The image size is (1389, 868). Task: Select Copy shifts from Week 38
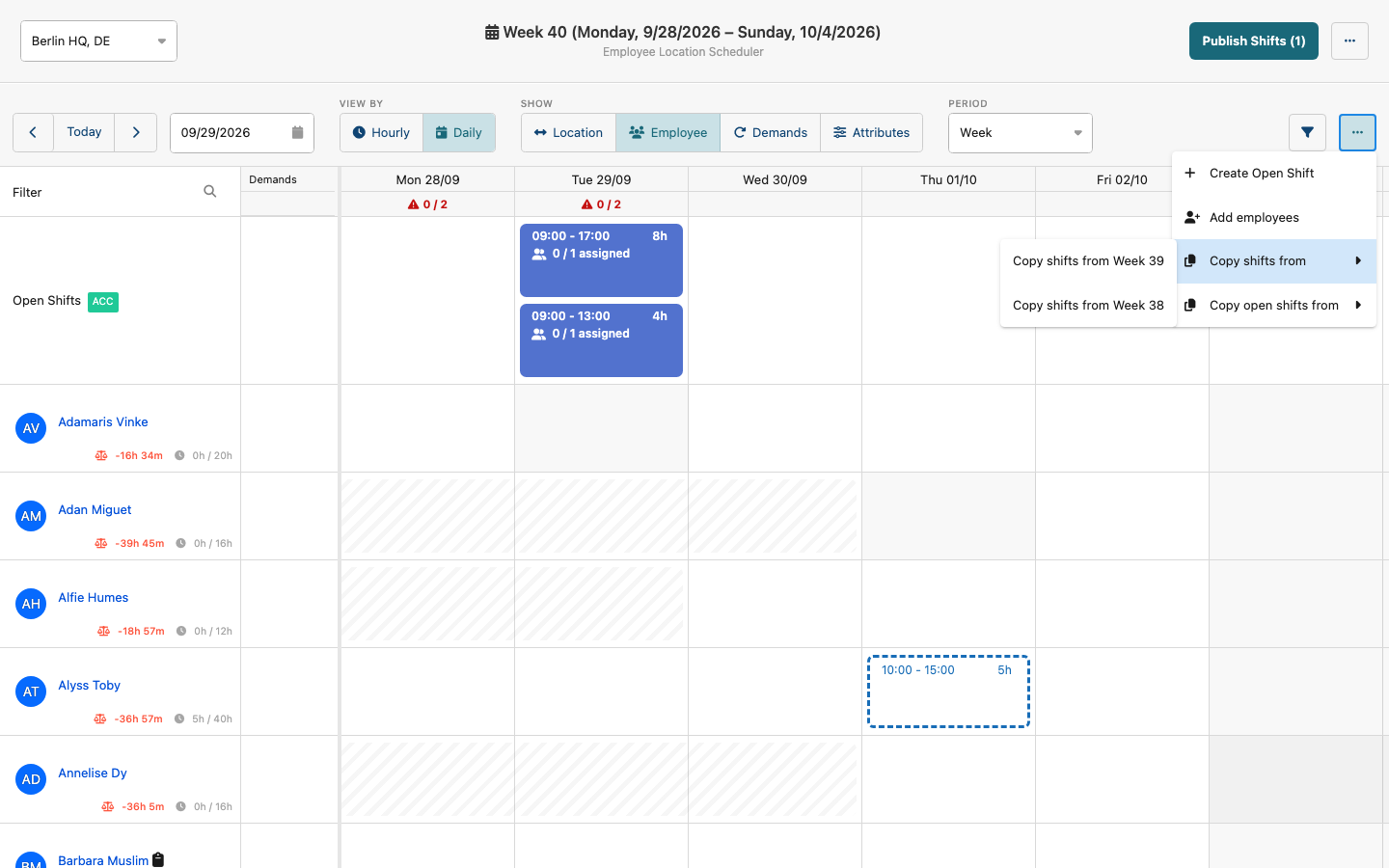(x=1088, y=305)
